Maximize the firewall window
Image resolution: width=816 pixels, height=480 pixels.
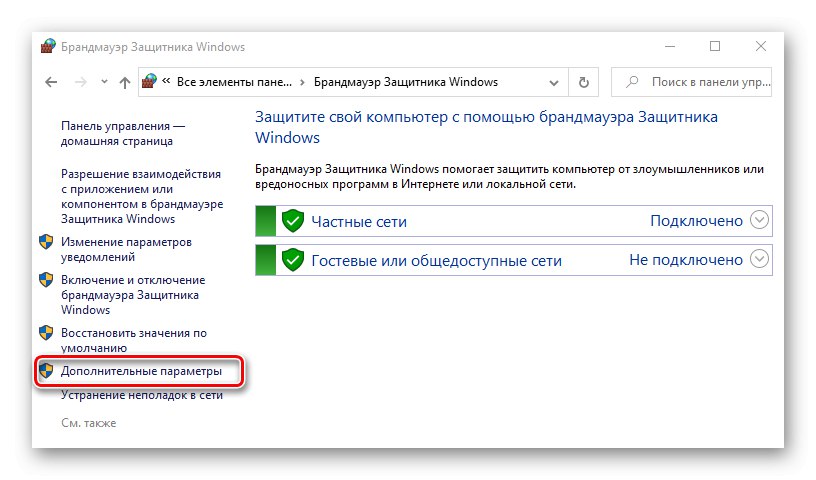pyautogui.click(x=715, y=46)
